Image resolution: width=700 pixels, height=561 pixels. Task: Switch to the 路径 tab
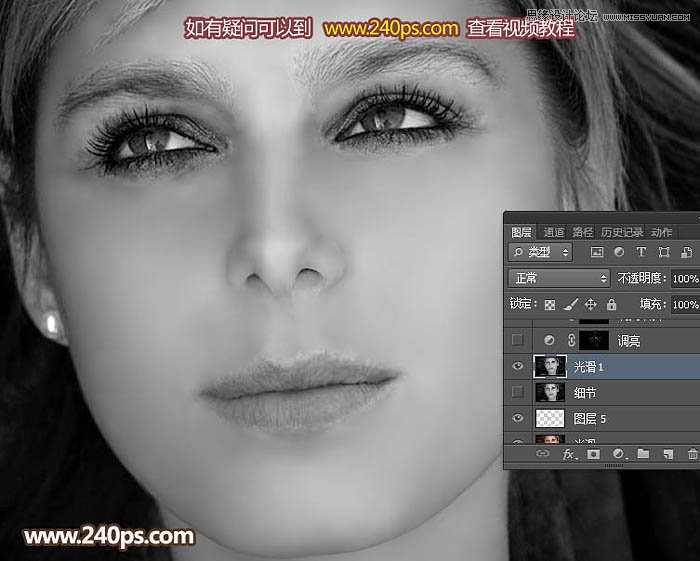tap(583, 233)
